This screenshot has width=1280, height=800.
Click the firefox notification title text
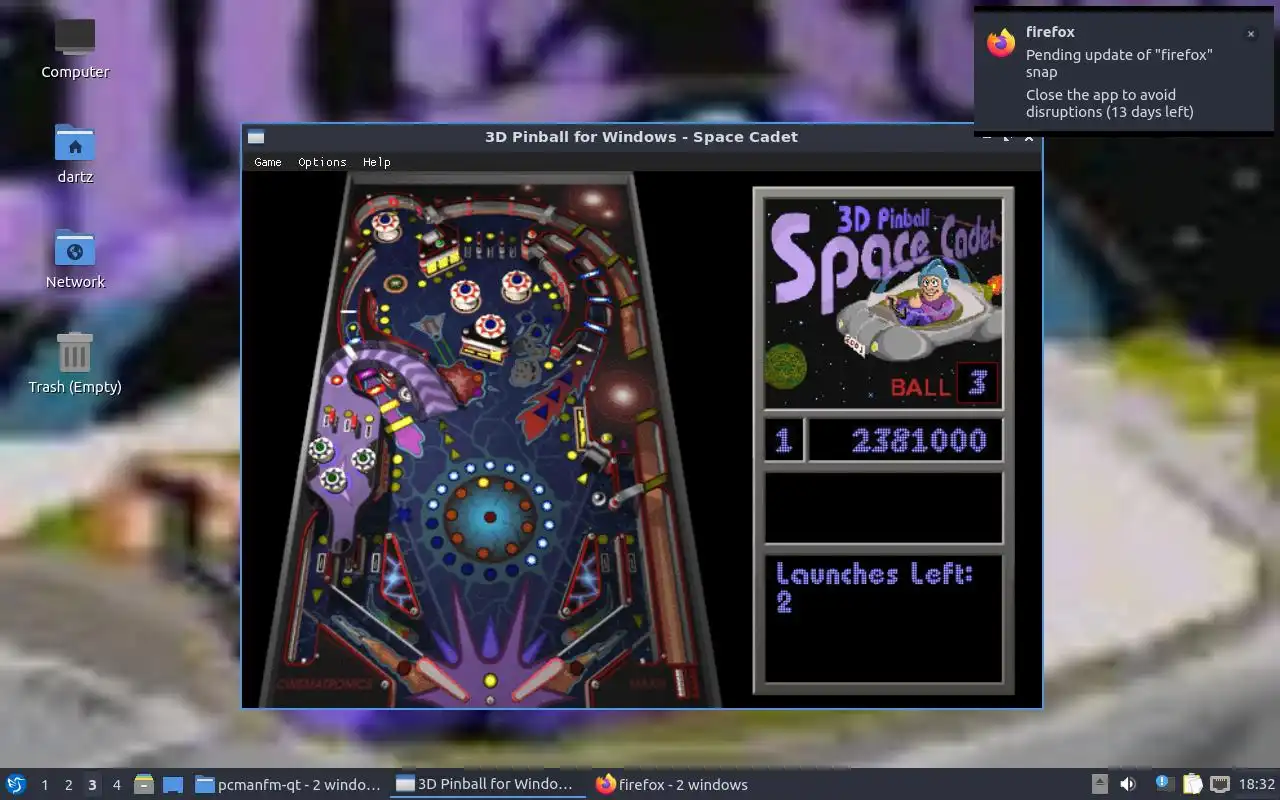coord(1050,32)
